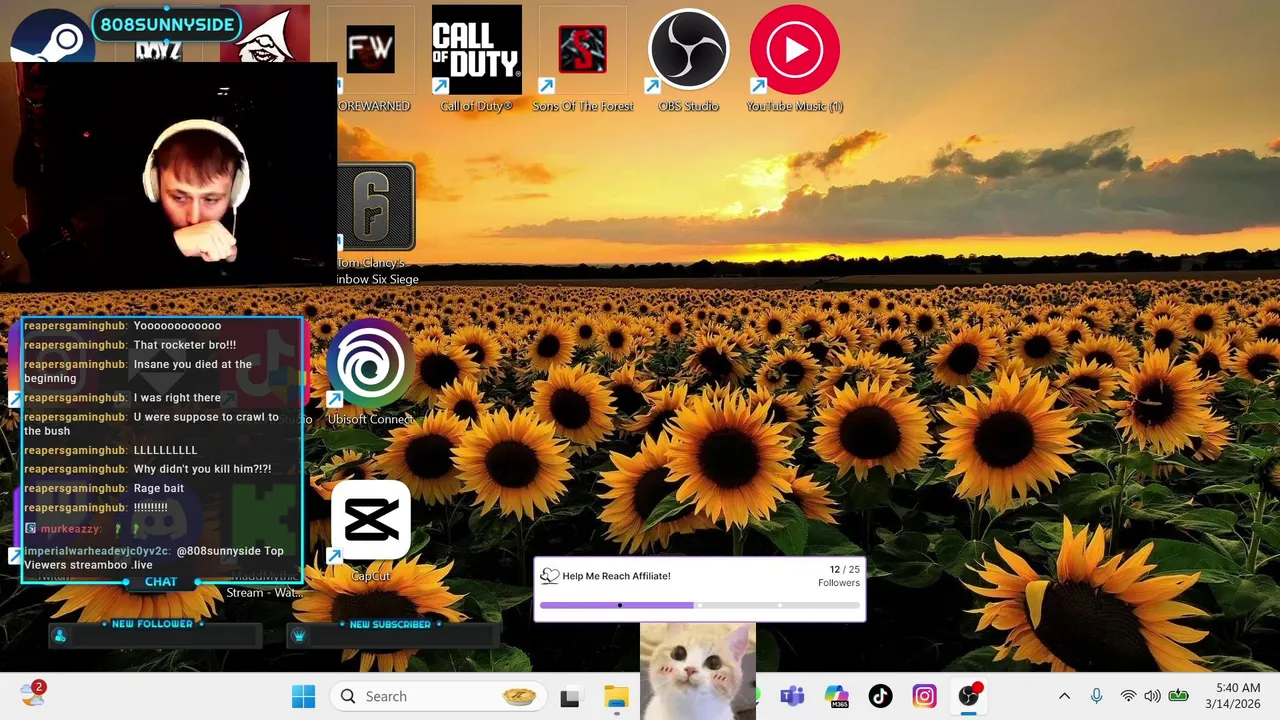The height and width of the screenshot is (720, 1280).
Task: Click the "12 / 25 Followers" counter
Action: 839,576
